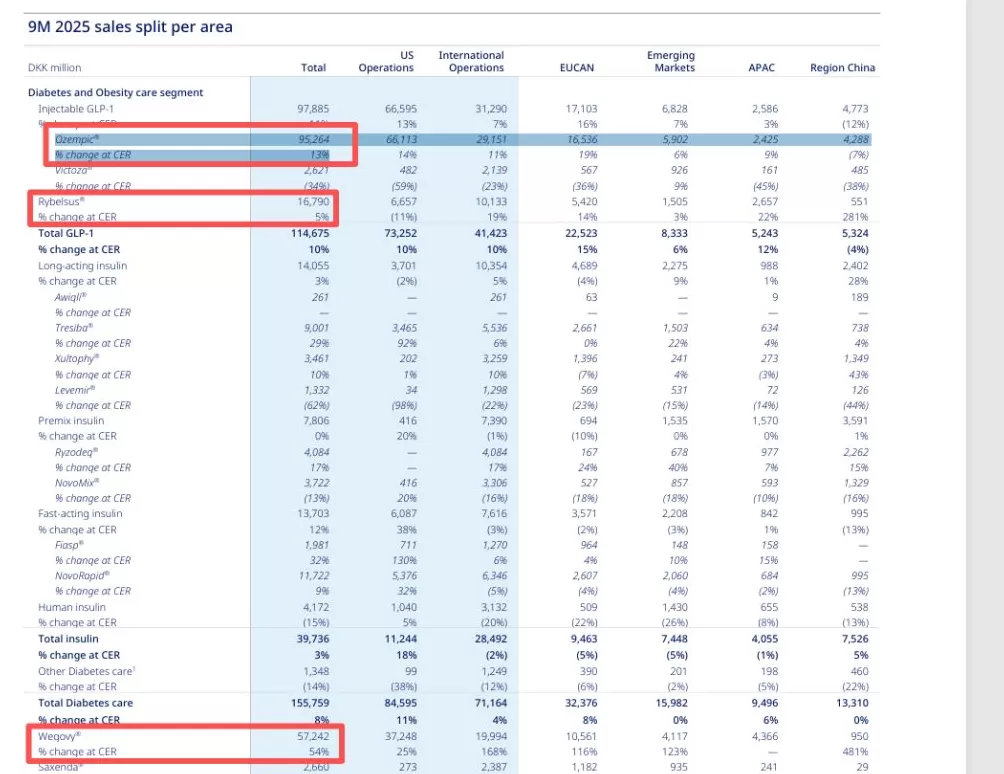Select the Rybelsus row label
This screenshot has height=774, width=1004.
click(59, 201)
